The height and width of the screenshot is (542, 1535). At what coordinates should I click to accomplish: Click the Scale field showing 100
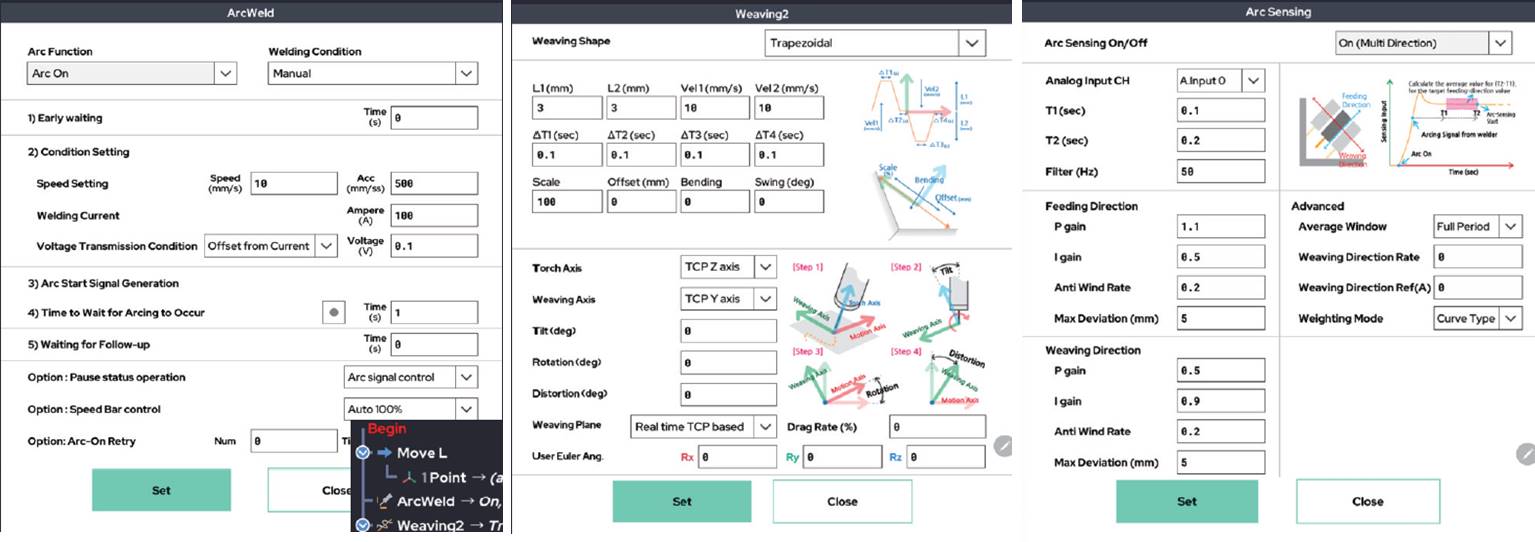[x=567, y=202]
